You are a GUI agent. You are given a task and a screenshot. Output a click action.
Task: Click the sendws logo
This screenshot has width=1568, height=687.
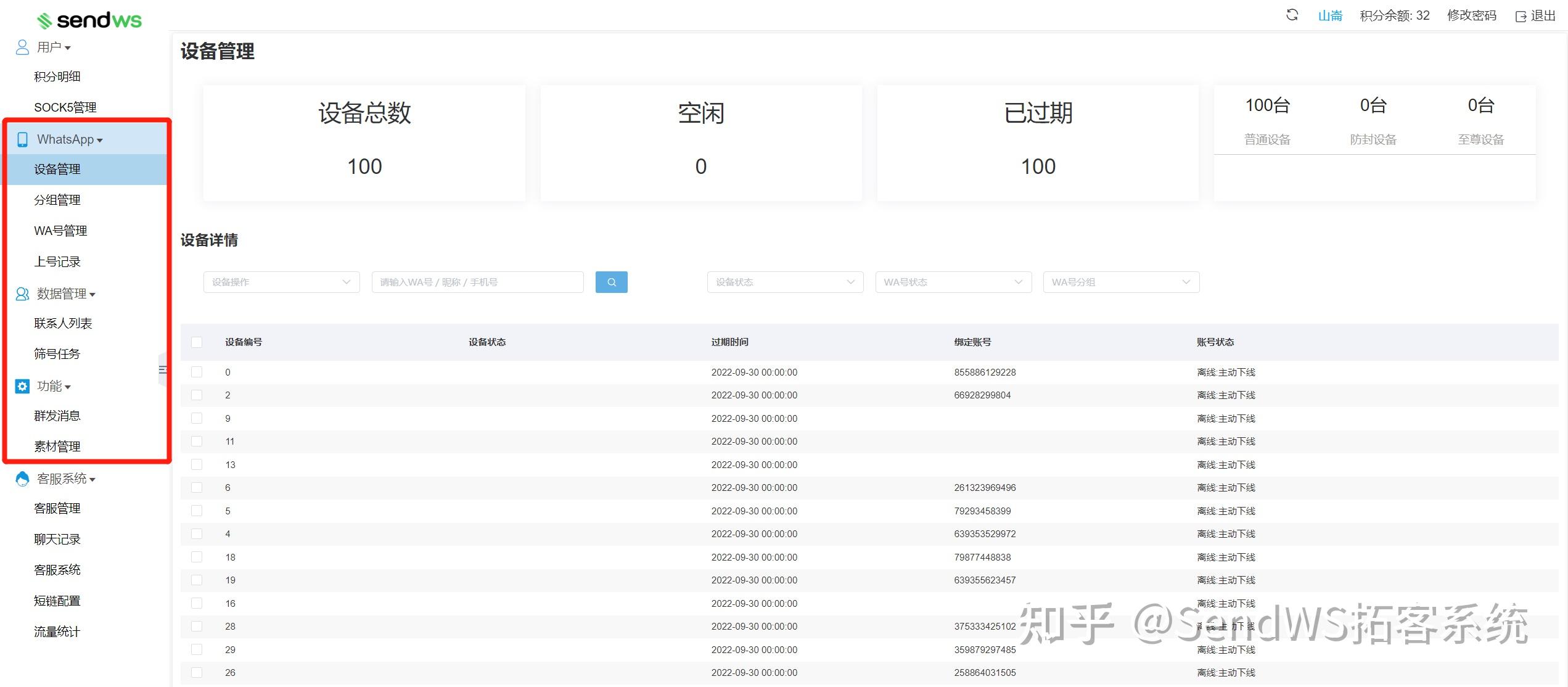pyautogui.click(x=89, y=20)
